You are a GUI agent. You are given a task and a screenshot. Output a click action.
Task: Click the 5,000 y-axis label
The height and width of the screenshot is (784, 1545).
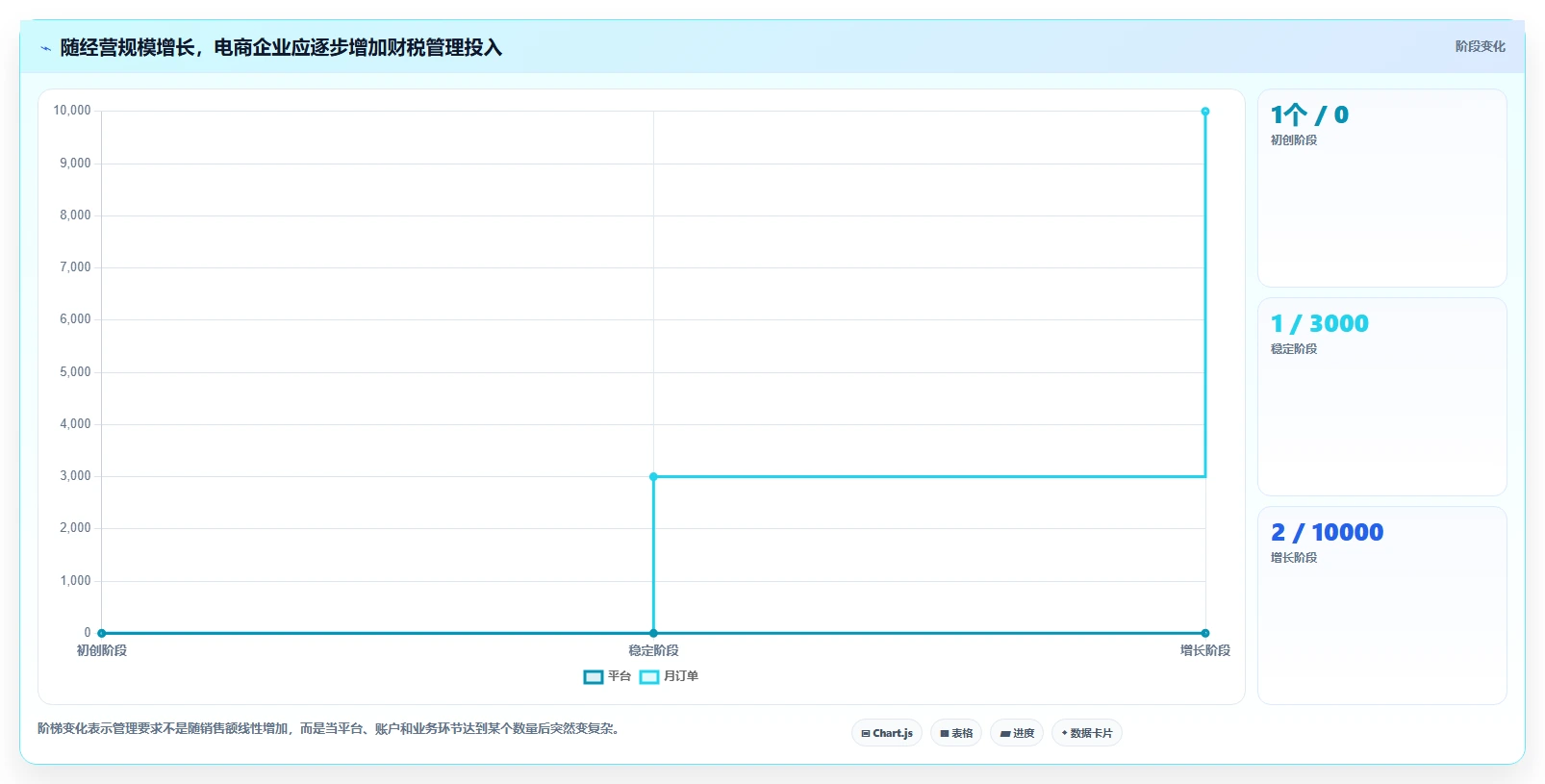point(75,372)
